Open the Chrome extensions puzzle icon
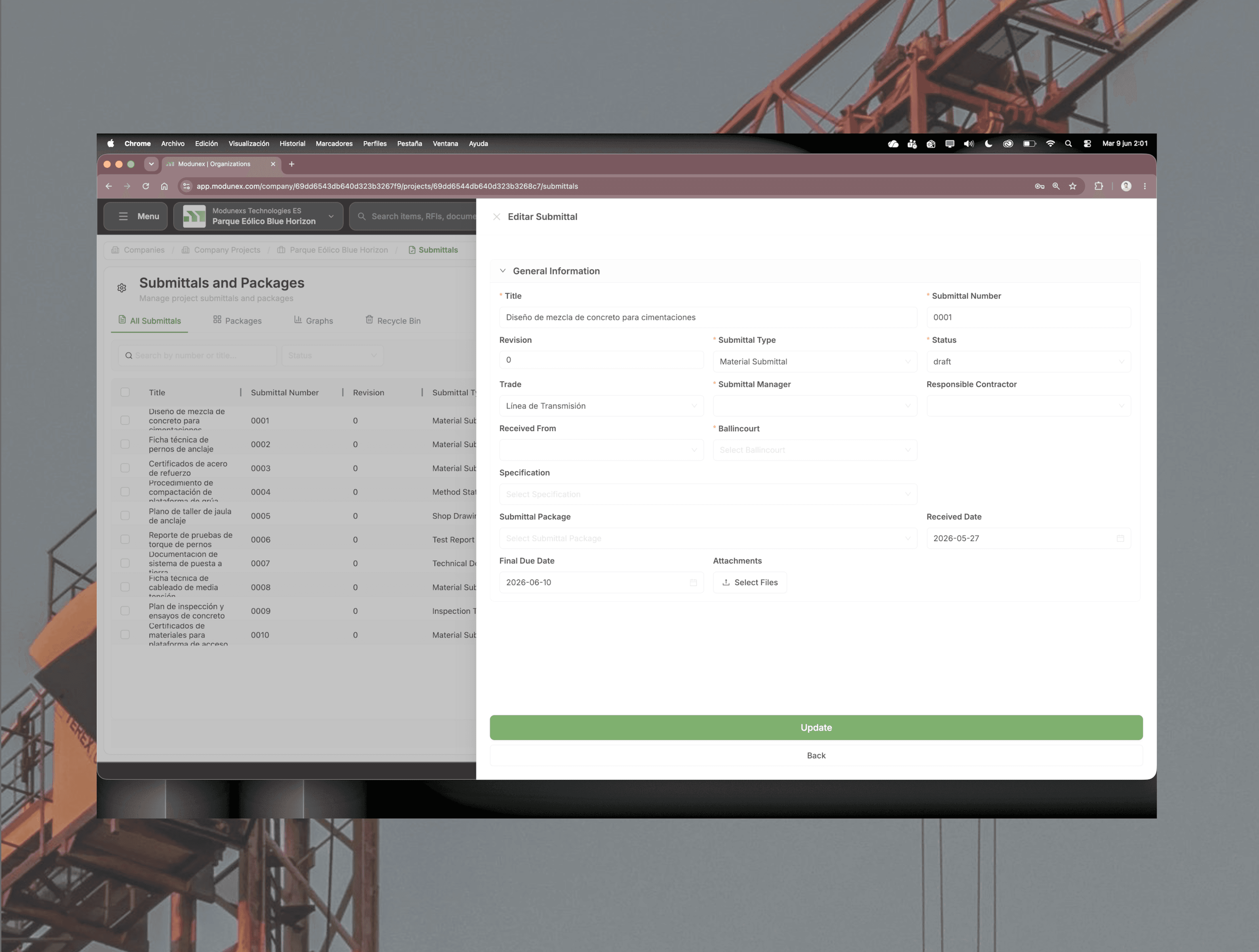This screenshot has width=1259, height=952. (x=1098, y=186)
